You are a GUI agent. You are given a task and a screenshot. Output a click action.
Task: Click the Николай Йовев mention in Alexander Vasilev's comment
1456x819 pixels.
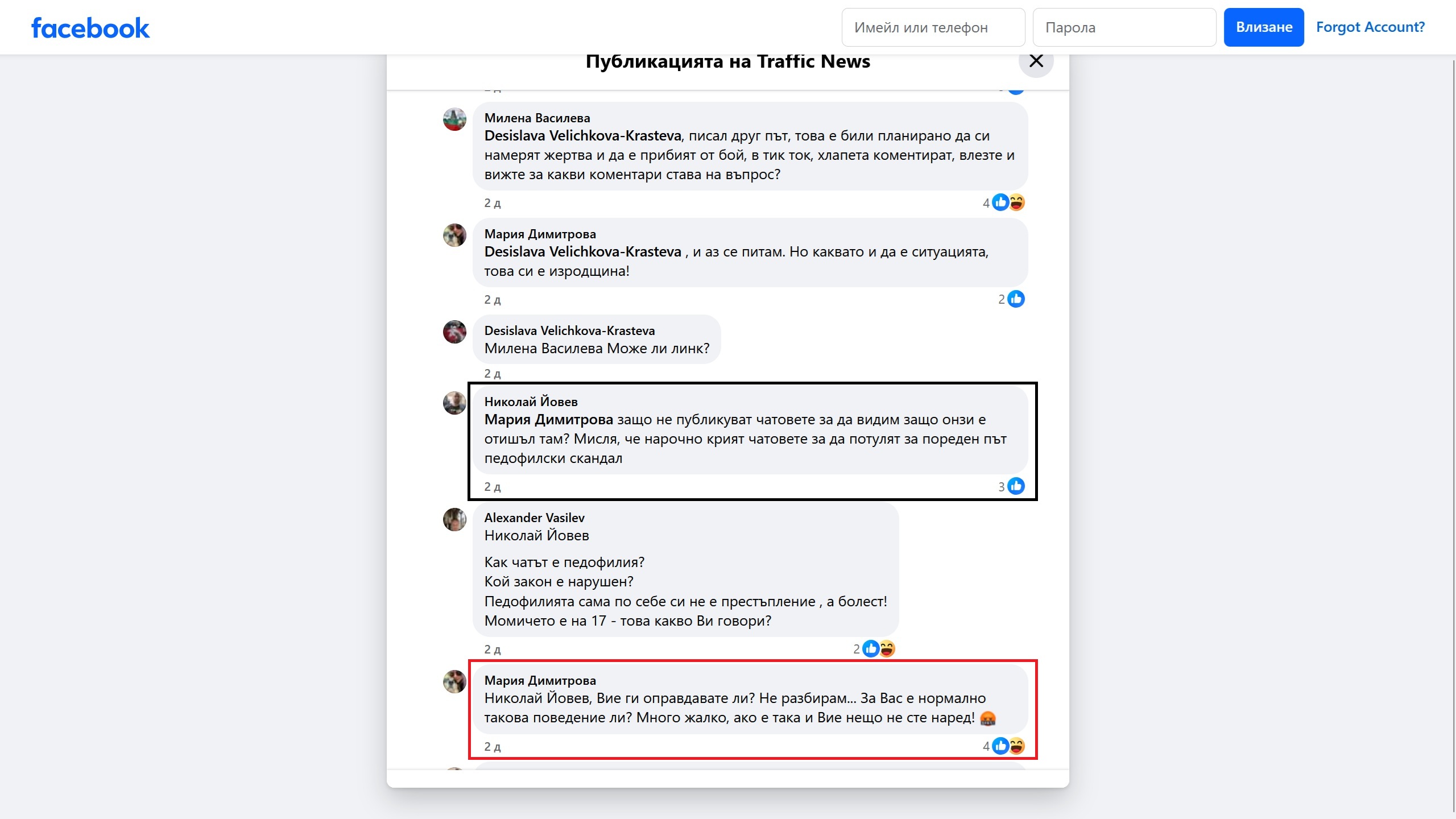pos(537,536)
